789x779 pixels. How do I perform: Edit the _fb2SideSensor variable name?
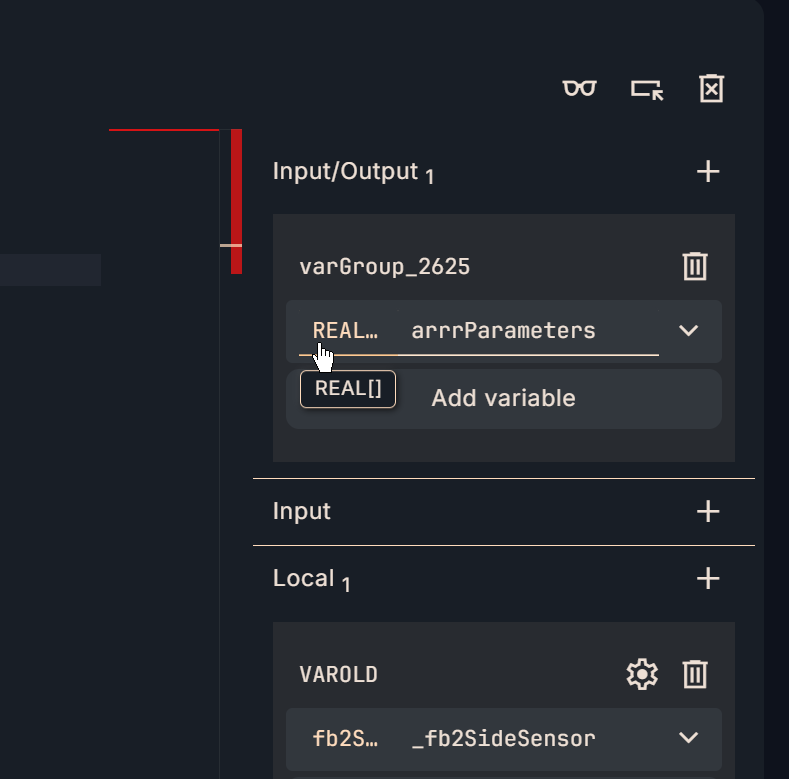coord(504,738)
